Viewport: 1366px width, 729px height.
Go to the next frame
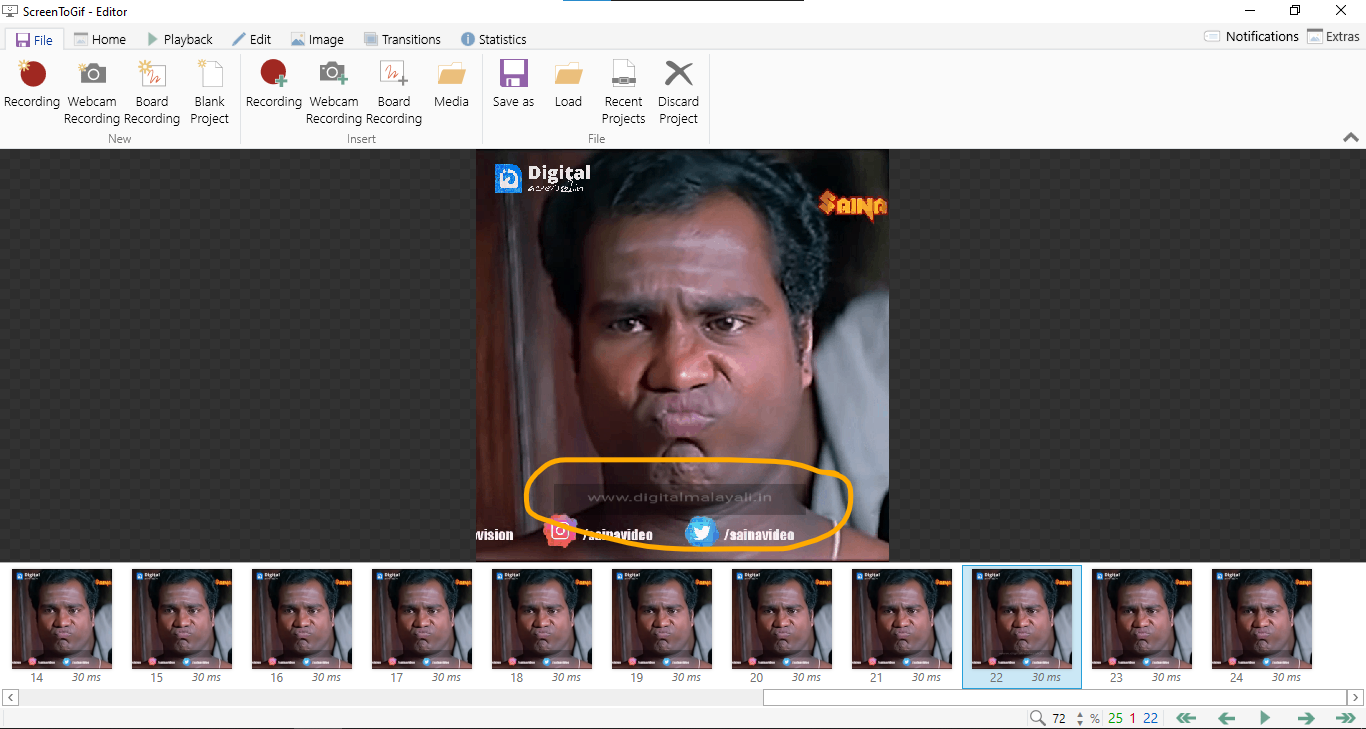click(x=1305, y=718)
